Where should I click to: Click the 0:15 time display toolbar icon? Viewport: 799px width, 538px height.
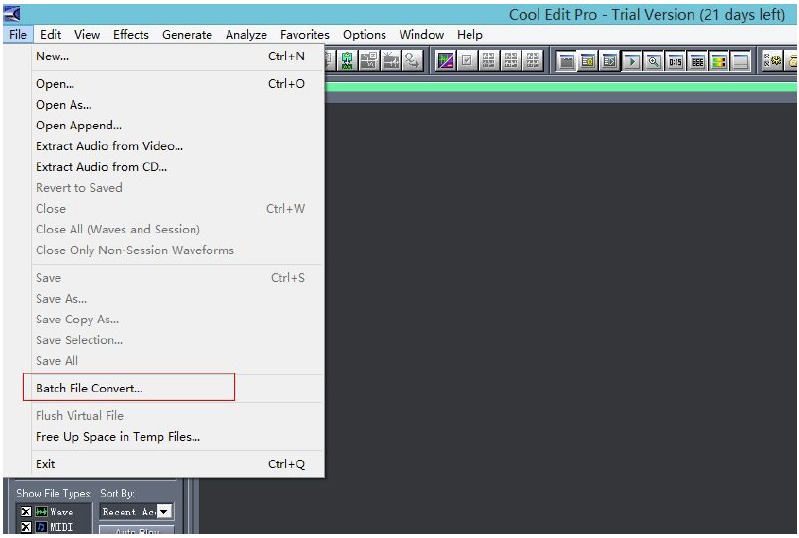coord(676,62)
